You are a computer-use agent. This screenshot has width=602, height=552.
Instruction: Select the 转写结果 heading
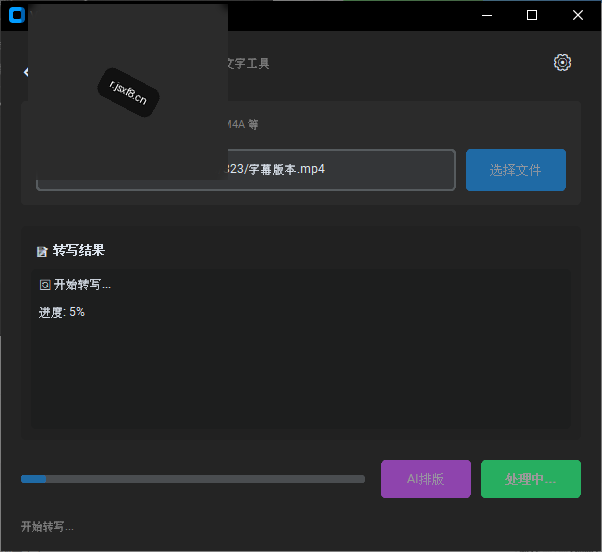click(x=79, y=250)
